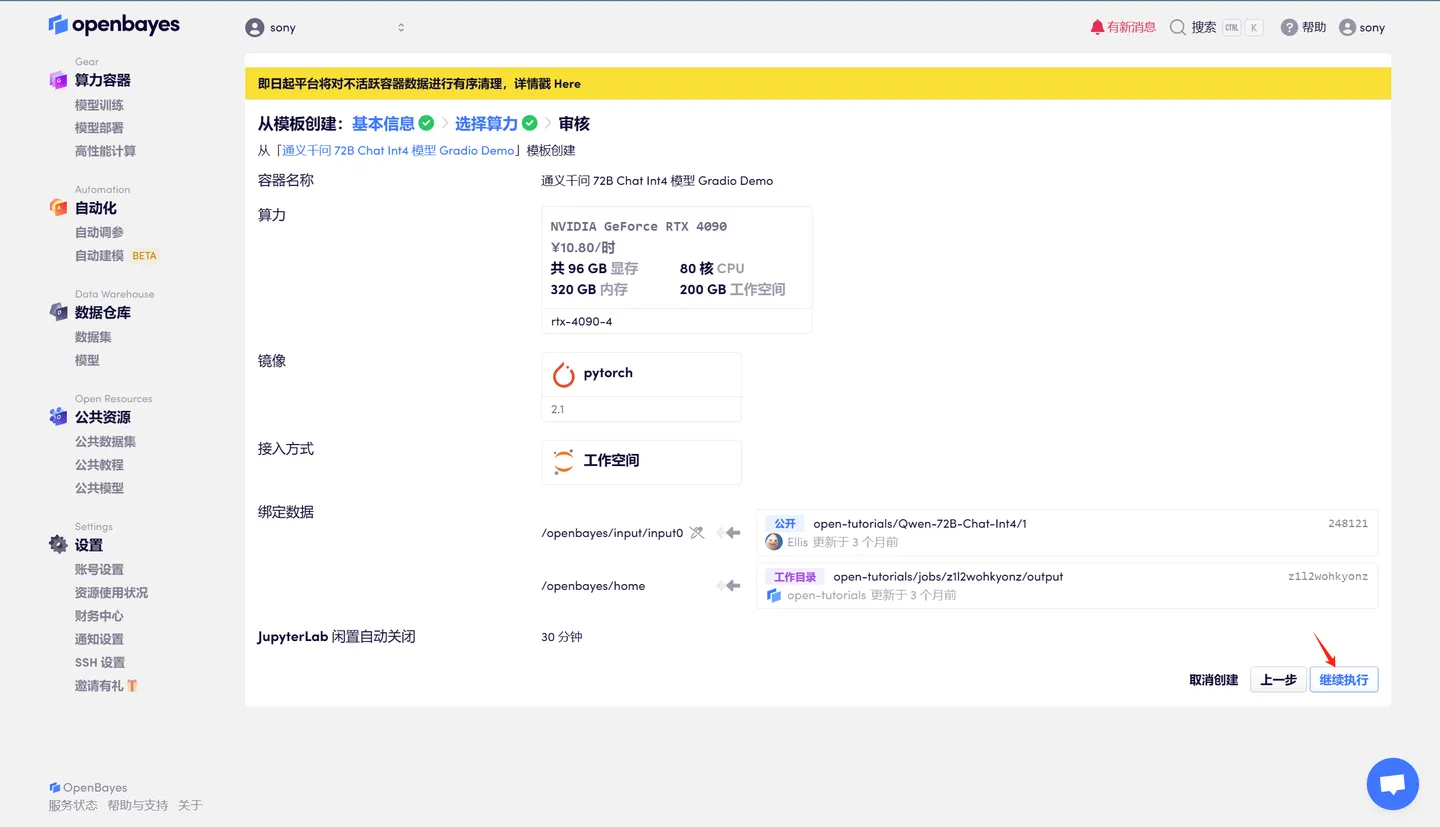
Task: Open 模型 under 数据仓库
Action: tap(87, 360)
